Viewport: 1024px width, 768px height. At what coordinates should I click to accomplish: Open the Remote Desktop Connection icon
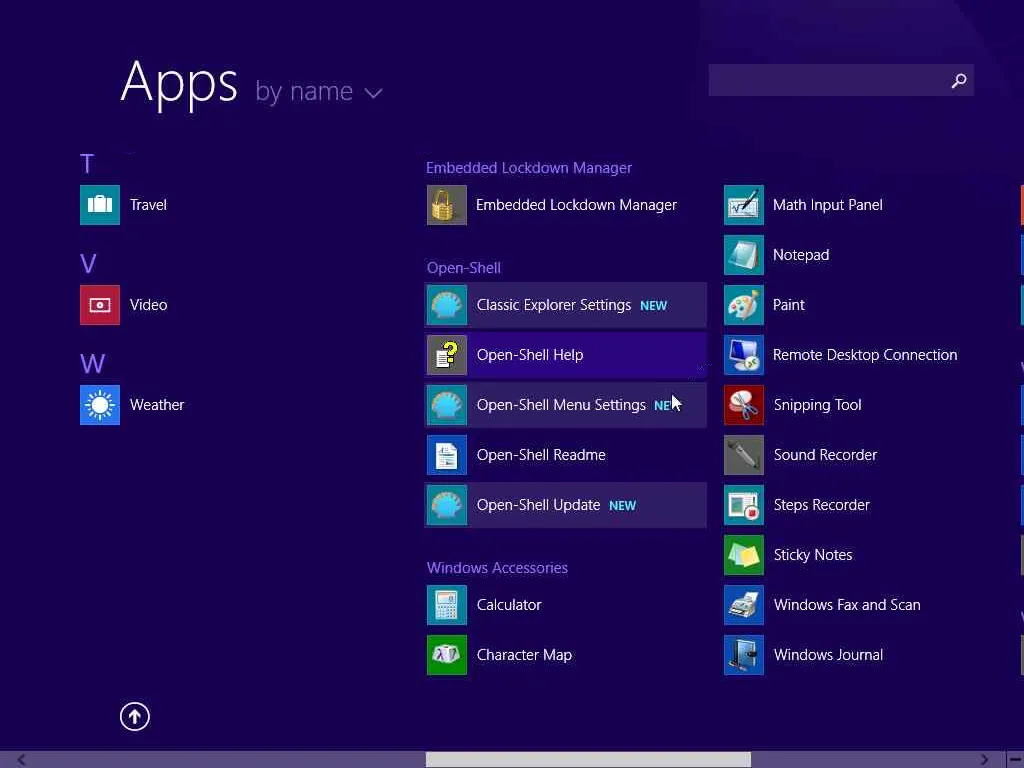tap(744, 355)
